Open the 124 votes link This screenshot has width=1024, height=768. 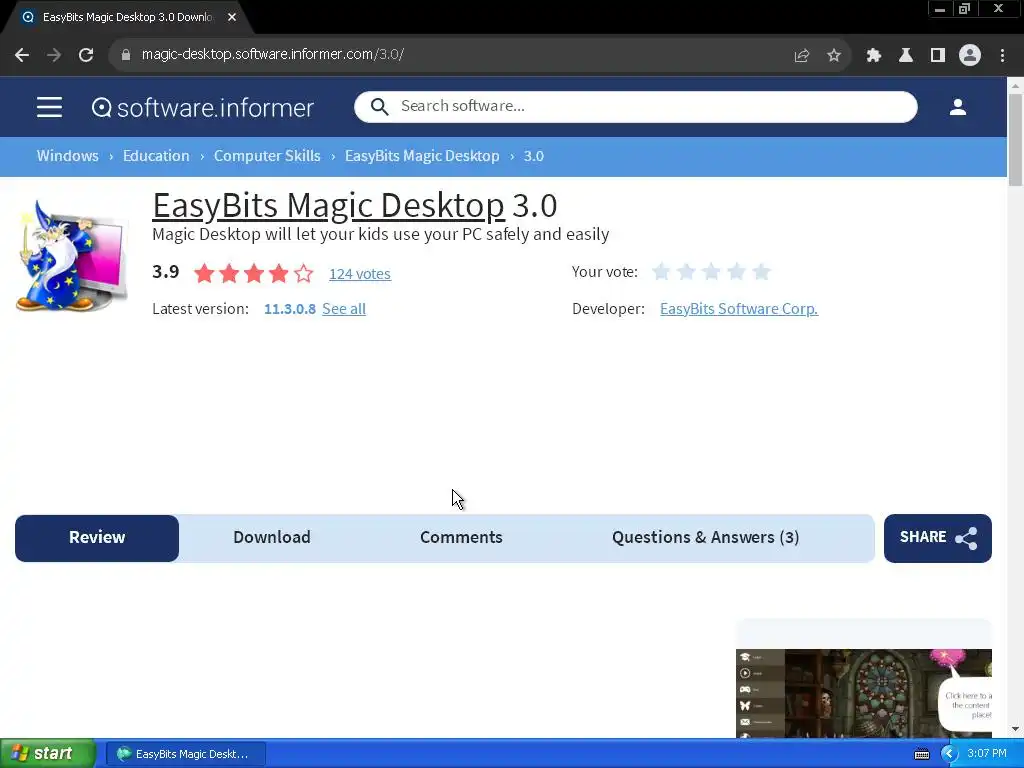point(360,274)
